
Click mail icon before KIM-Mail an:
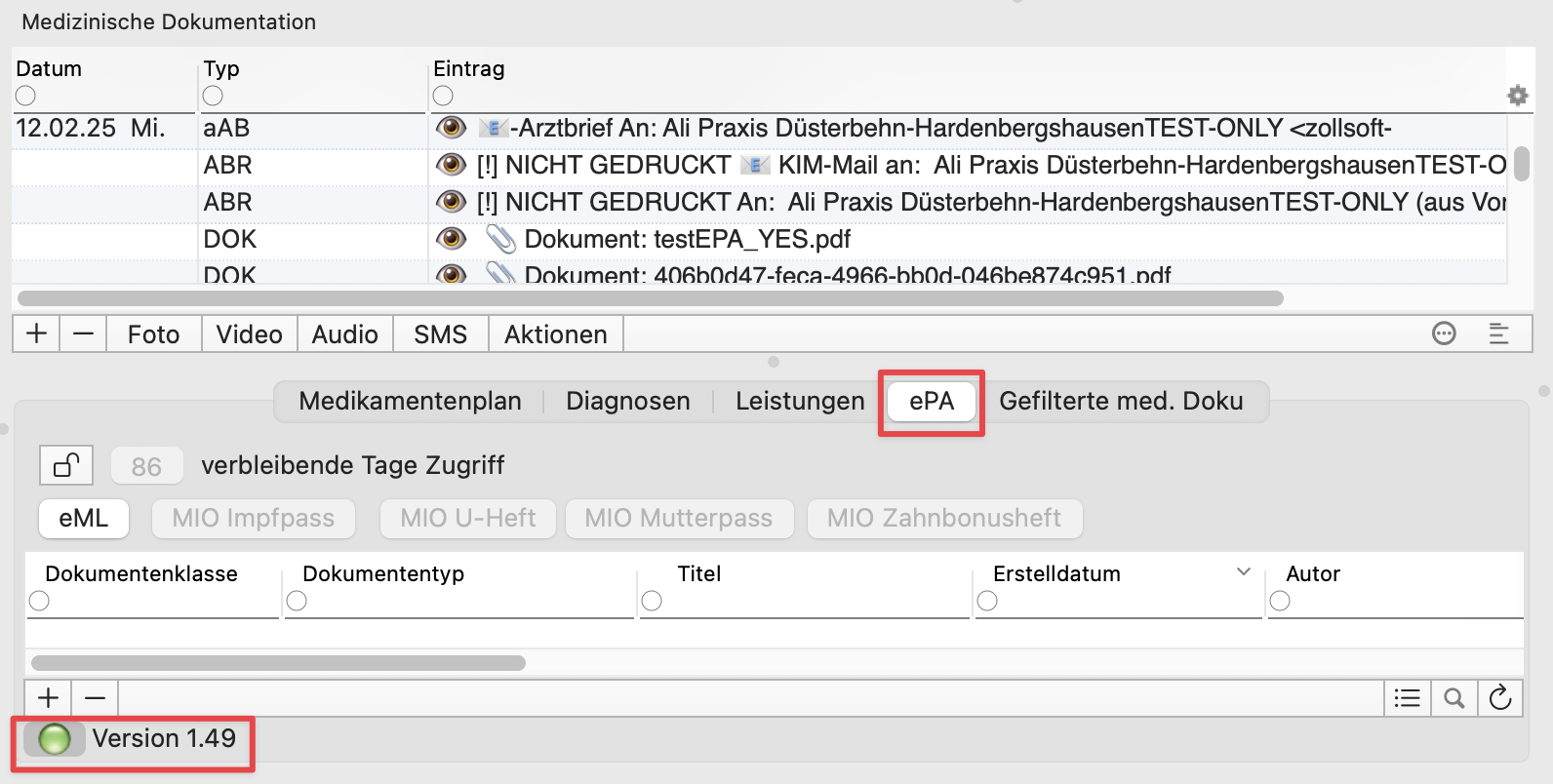coord(755,165)
